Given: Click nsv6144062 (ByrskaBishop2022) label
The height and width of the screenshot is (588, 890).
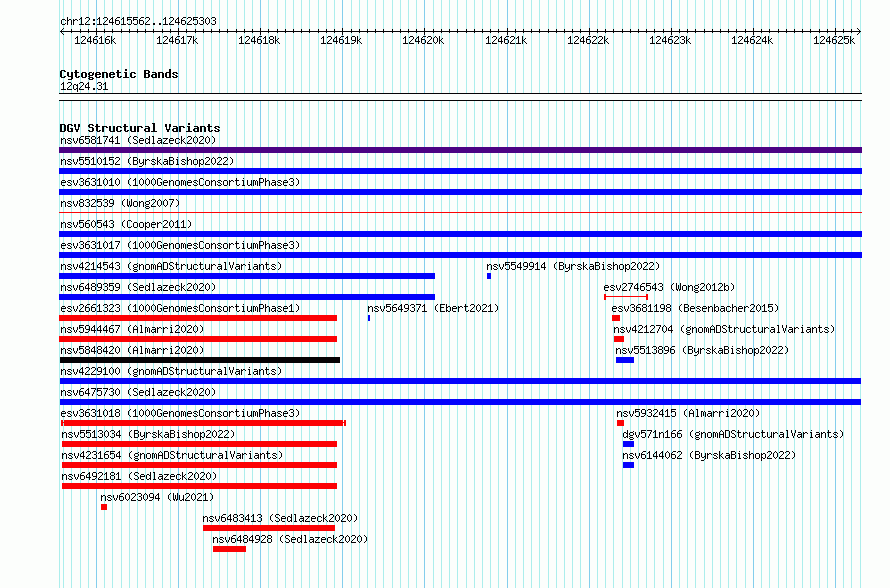Looking at the screenshot, I should pyautogui.click(x=709, y=455).
